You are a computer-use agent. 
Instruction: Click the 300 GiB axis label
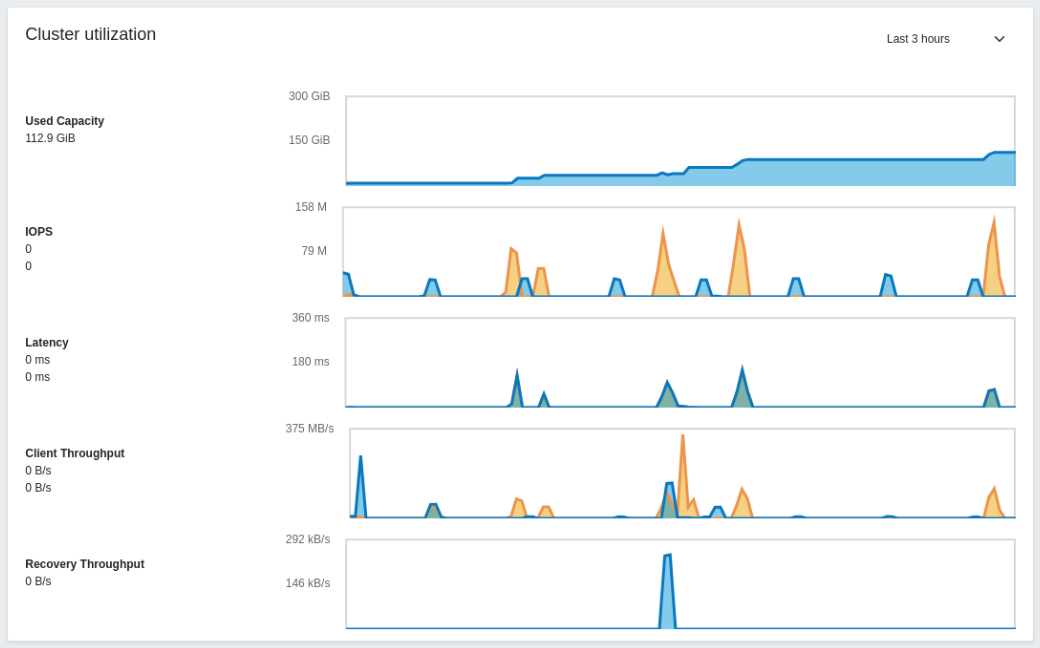[311, 96]
